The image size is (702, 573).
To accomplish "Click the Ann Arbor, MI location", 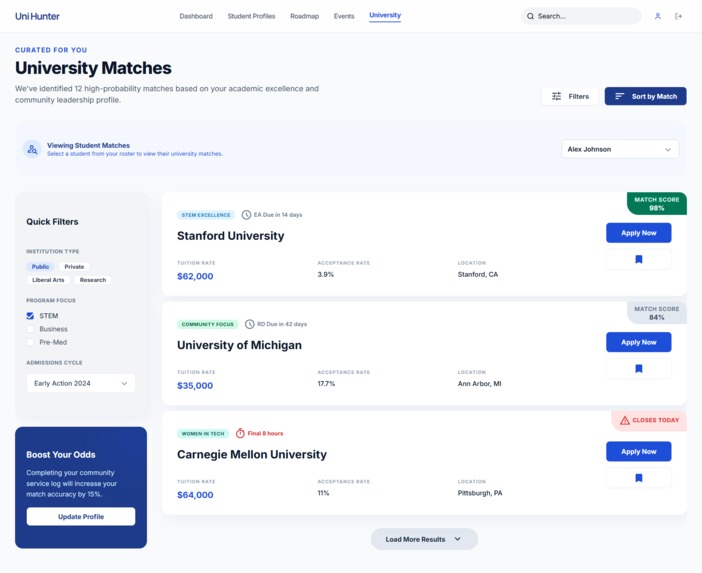I will pos(479,384).
